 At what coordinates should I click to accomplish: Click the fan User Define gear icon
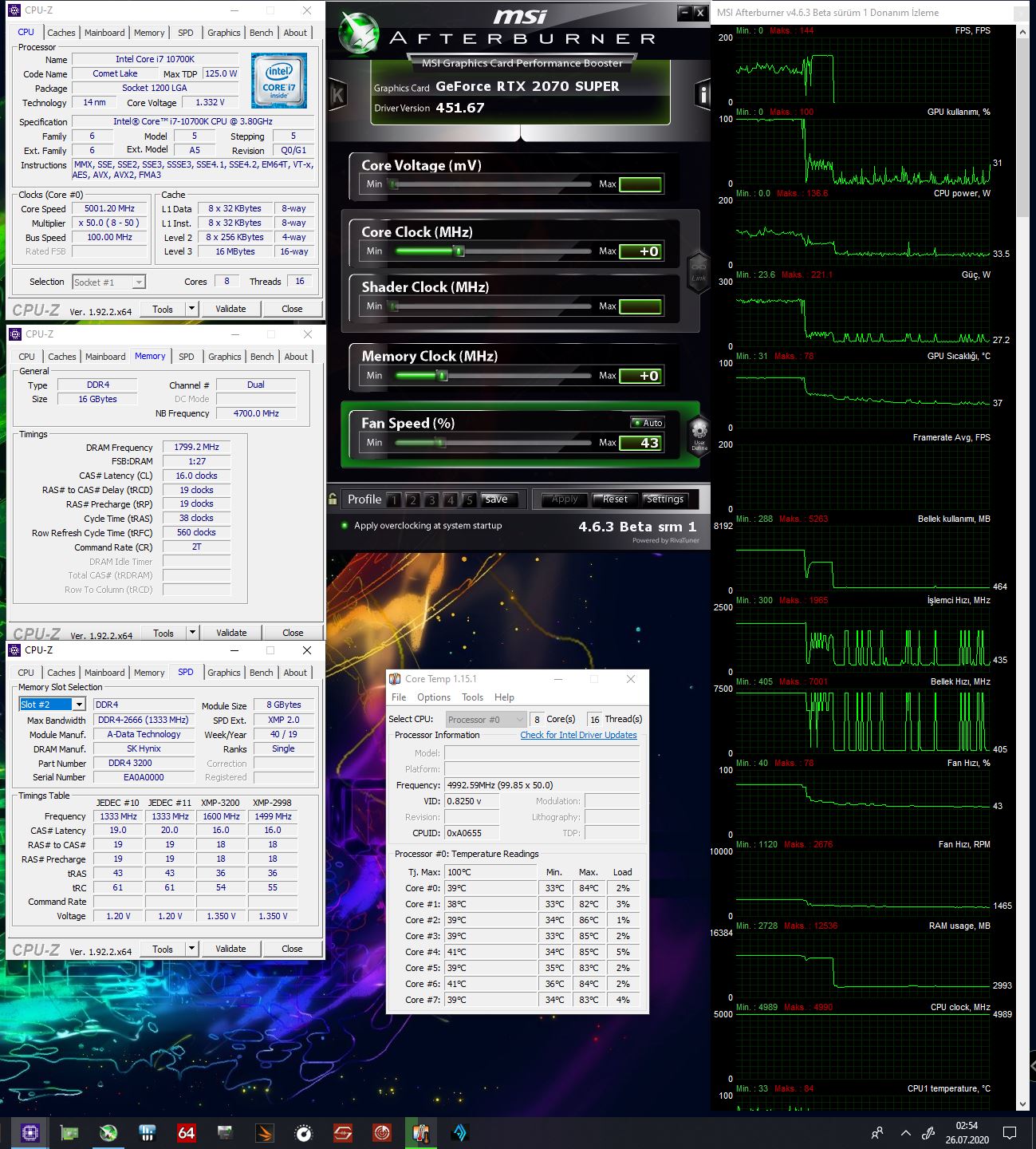tap(699, 436)
